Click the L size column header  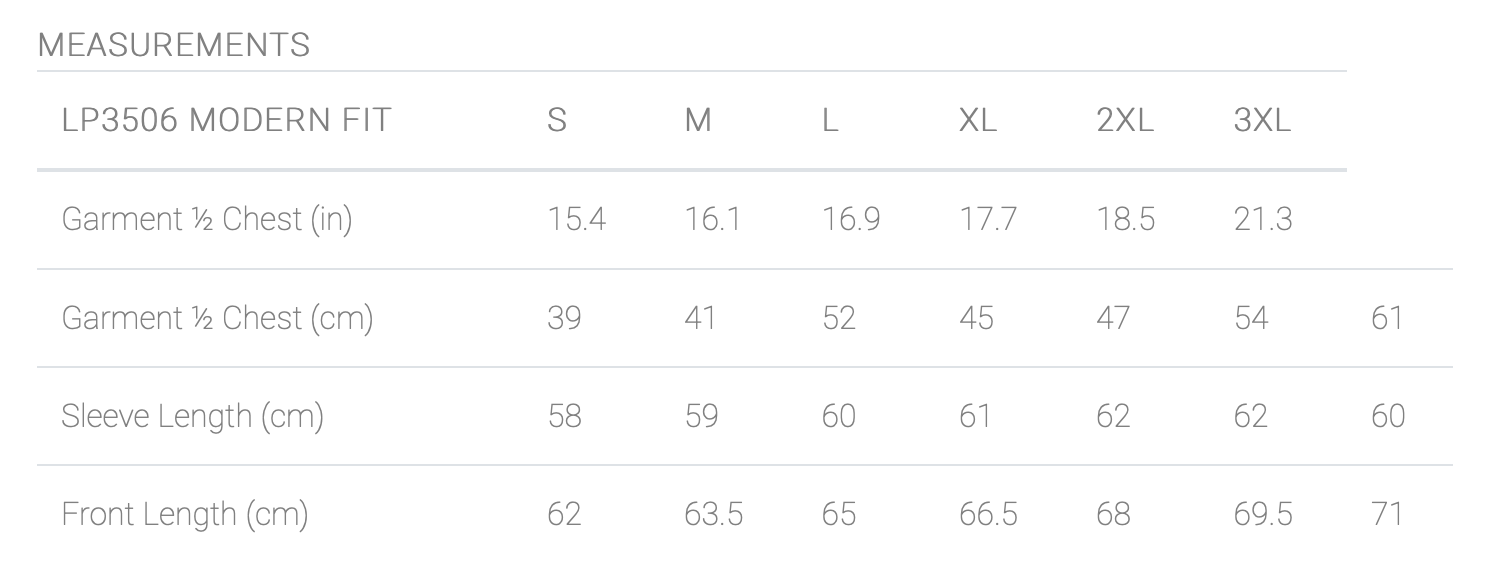pos(830,121)
